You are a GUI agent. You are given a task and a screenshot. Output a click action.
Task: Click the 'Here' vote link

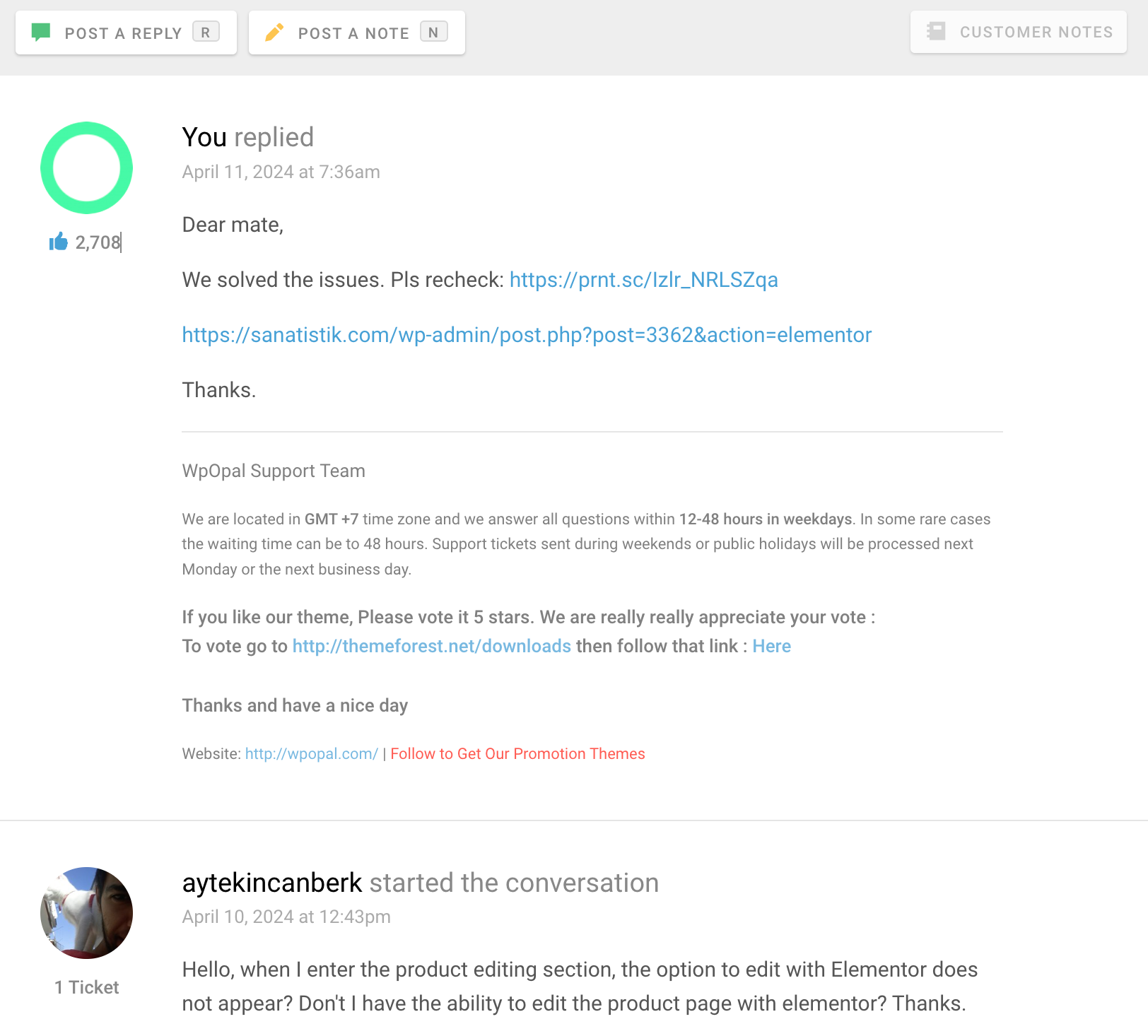[x=771, y=646]
